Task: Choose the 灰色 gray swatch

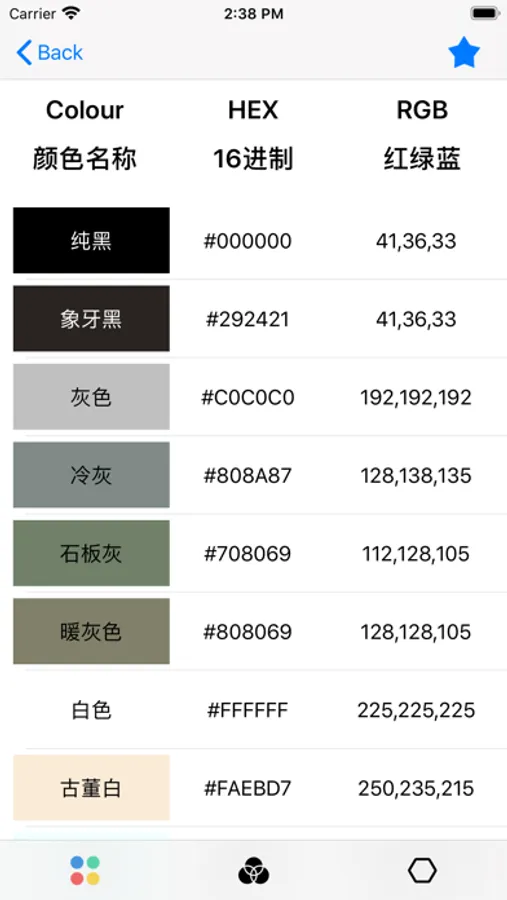Action: [x=91, y=397]
